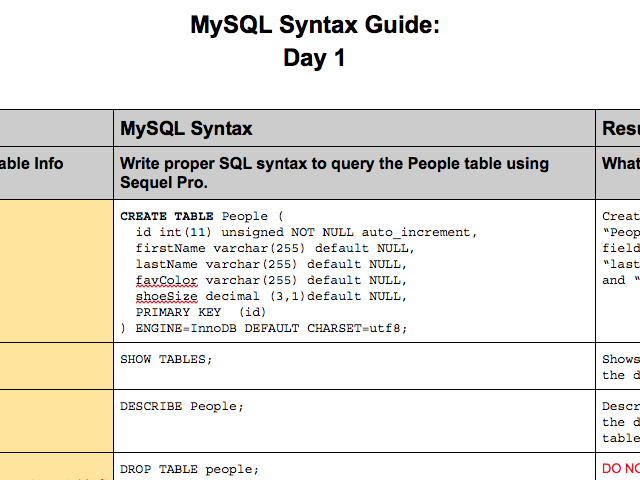Click the underlined 'shoeSize' word
The image size is (640, 480).
pyautogui.click(x=167, y=296)
